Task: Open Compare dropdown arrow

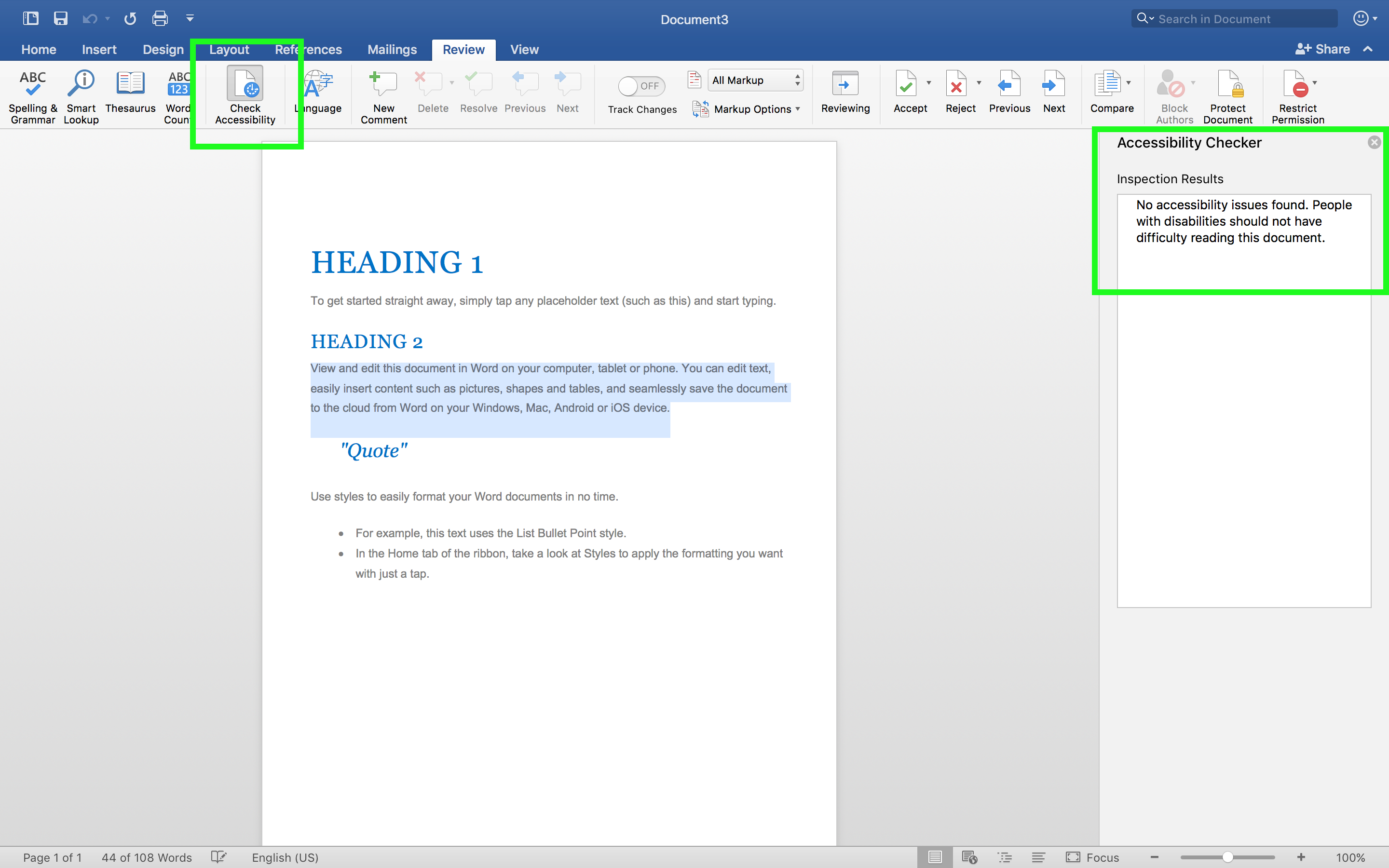Action: (1129, 83)
